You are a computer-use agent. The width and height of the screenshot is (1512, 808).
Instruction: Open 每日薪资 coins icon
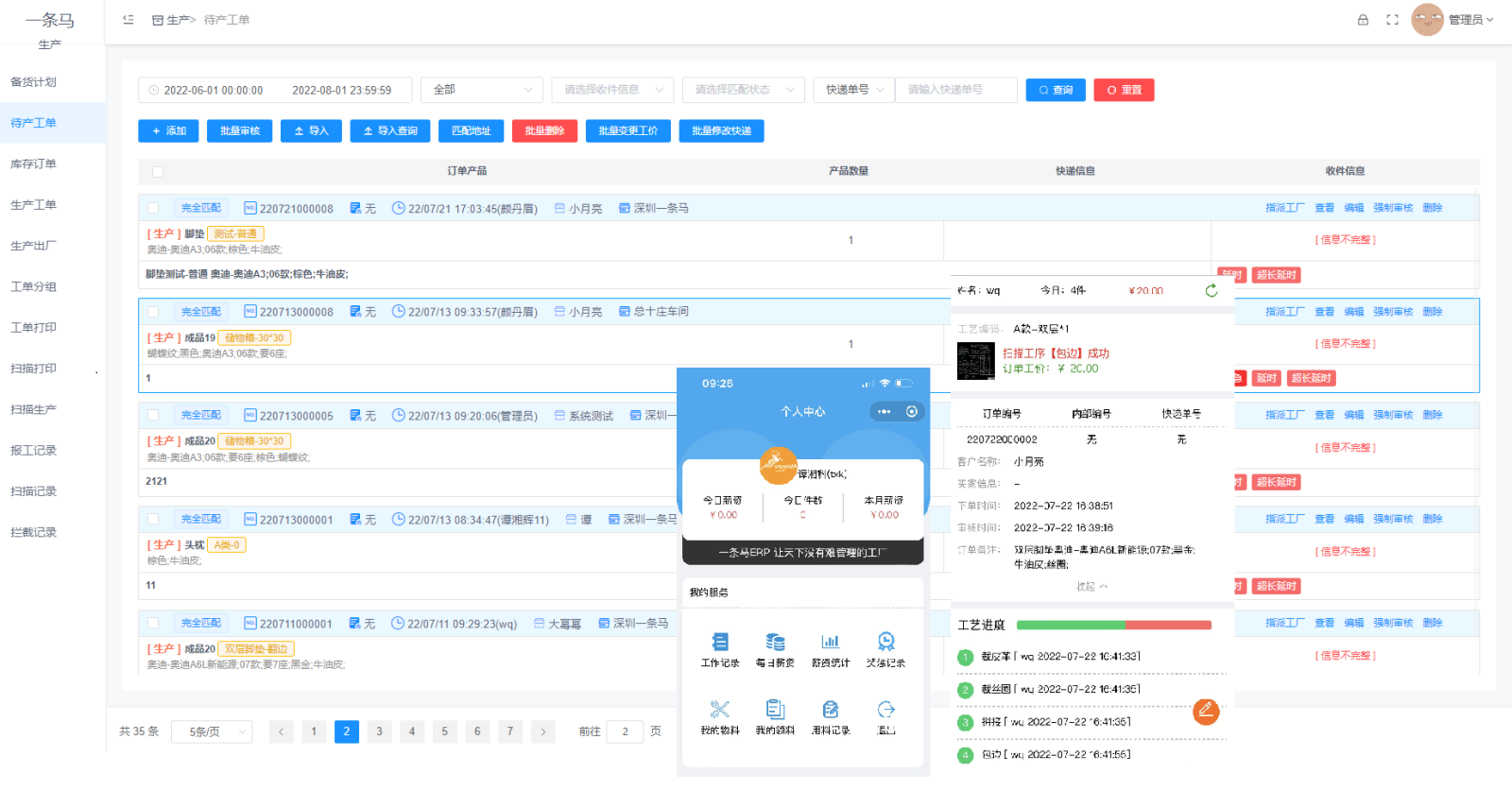tap(775, 642)
